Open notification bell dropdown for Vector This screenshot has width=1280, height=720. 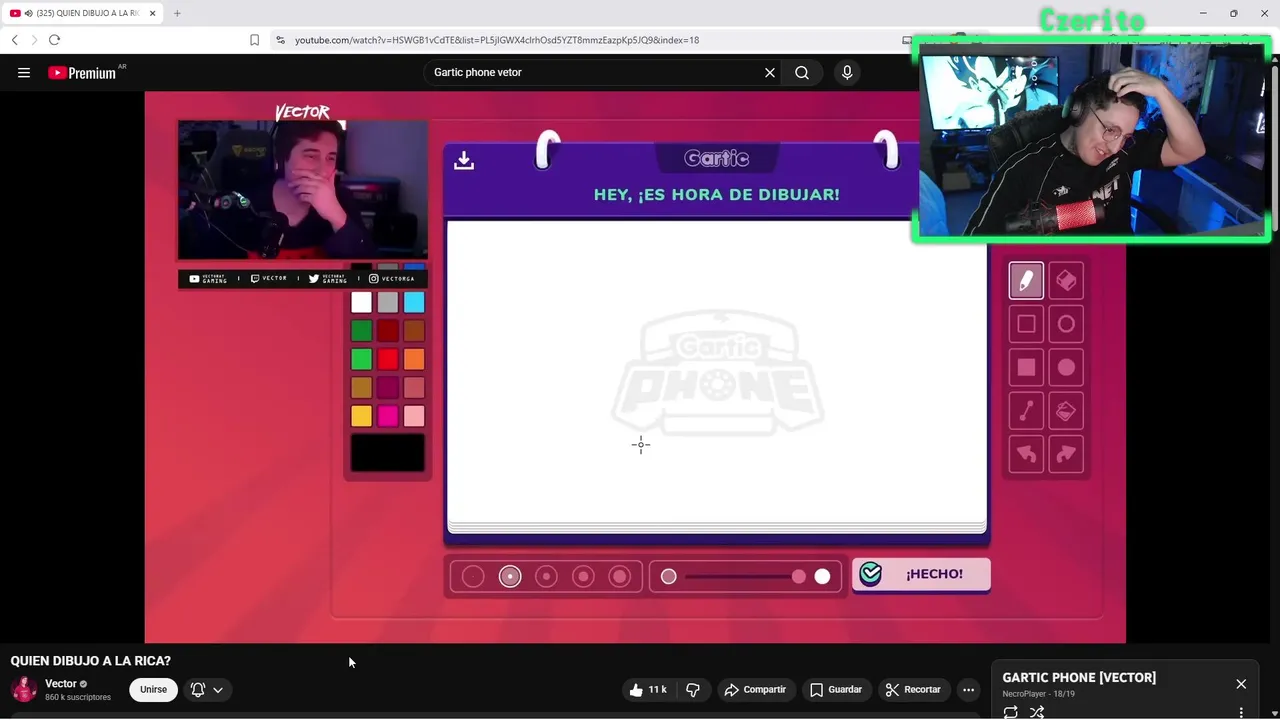[x=207, y=689]
